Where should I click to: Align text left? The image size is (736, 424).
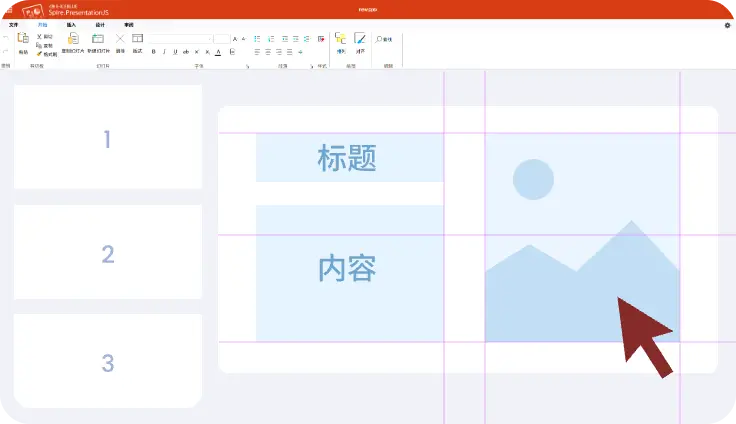pyautogui.click(x=257, y=52)
